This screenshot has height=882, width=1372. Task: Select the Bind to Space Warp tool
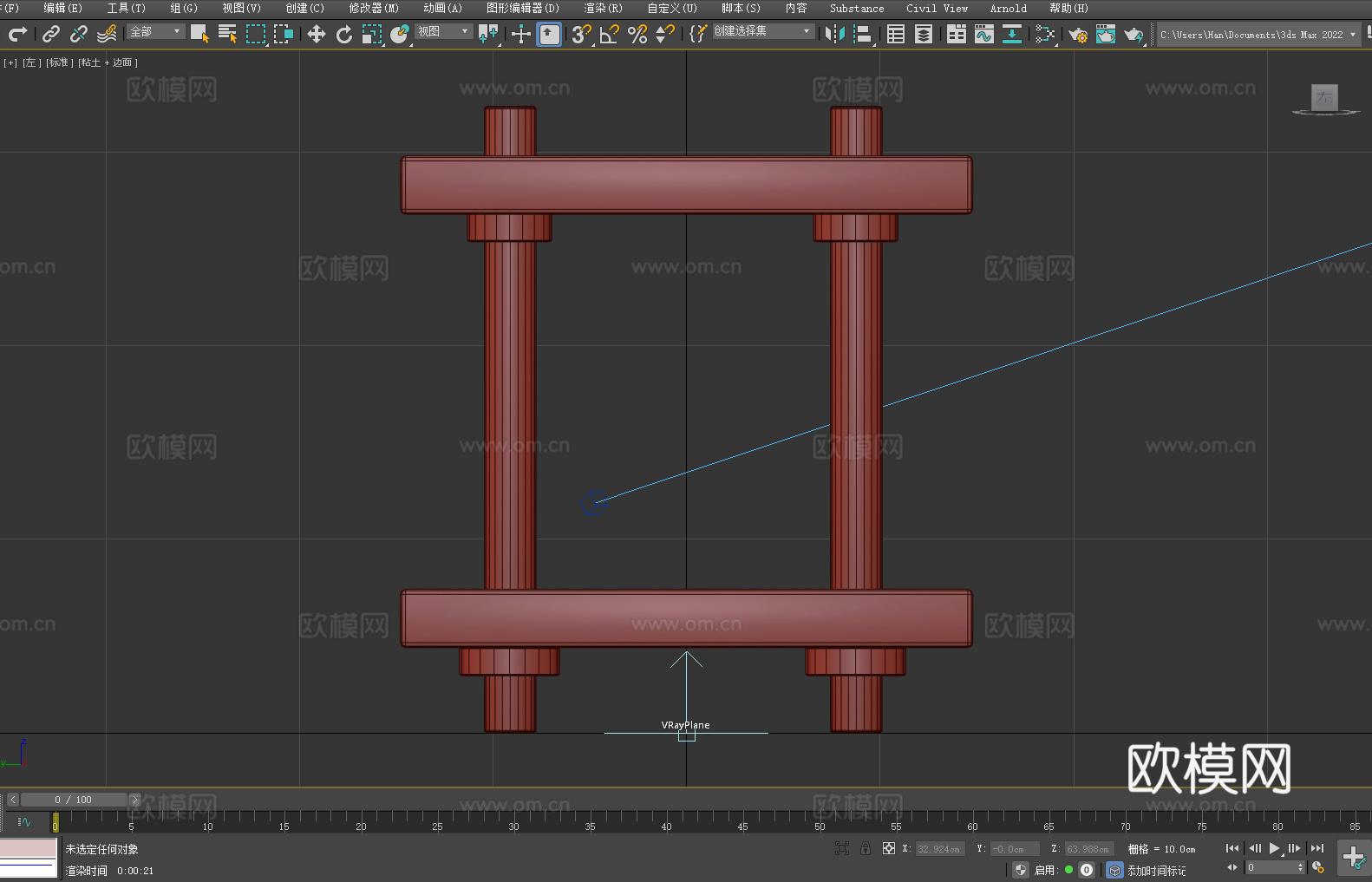pyautogui.click(x=107, y=34)
